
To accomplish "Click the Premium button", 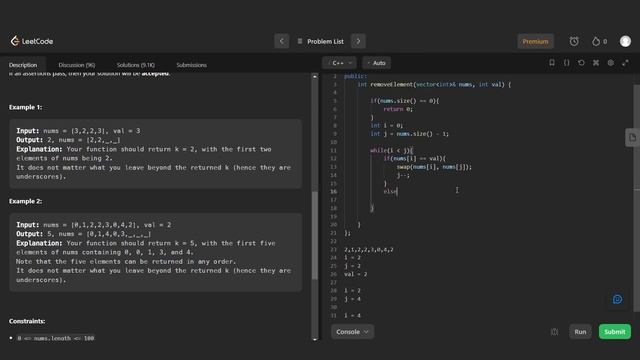I will click(535, 41).
